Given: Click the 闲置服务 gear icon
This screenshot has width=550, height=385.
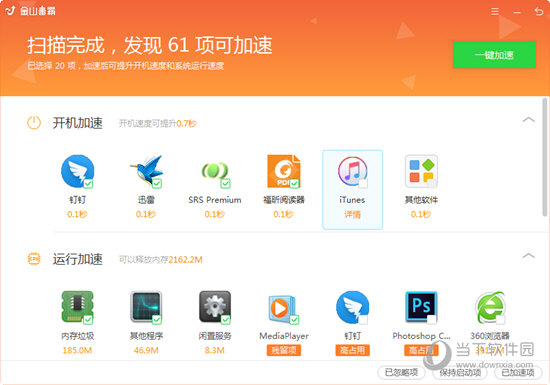Looking at the screenshot, I should [x=215, y=307].
